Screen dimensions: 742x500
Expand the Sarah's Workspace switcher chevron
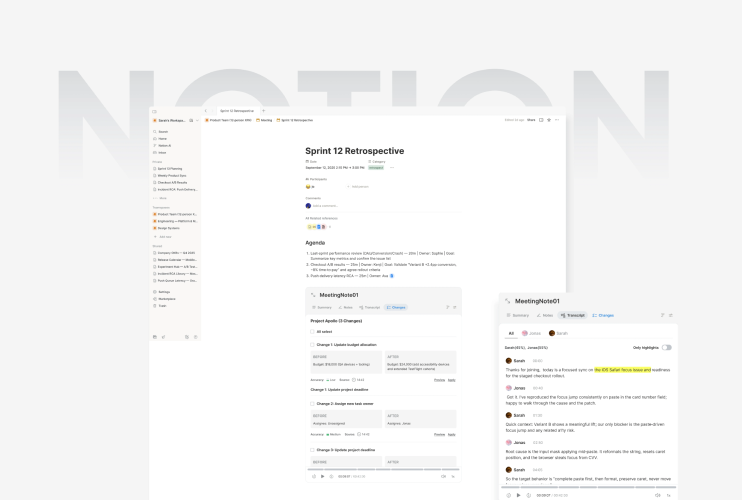197,121
